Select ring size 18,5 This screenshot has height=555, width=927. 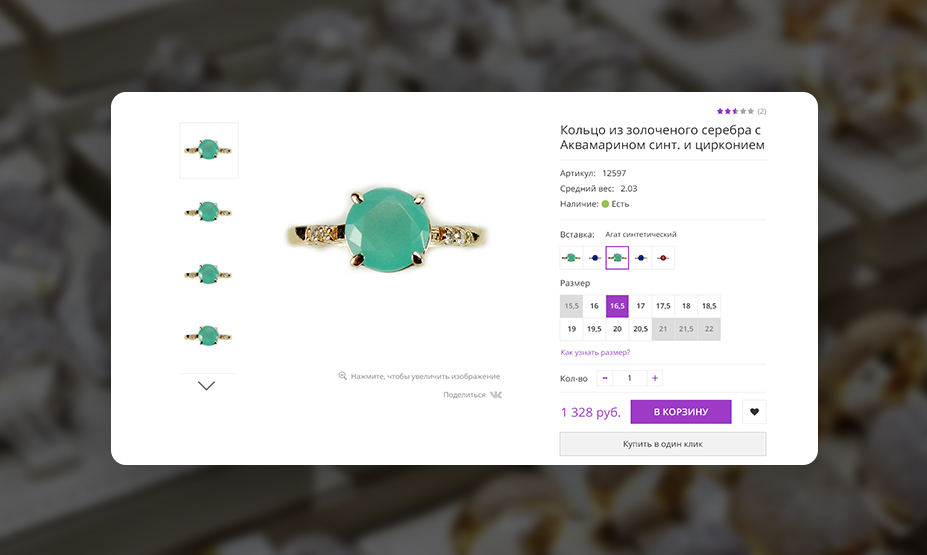[x=709, y=306]
